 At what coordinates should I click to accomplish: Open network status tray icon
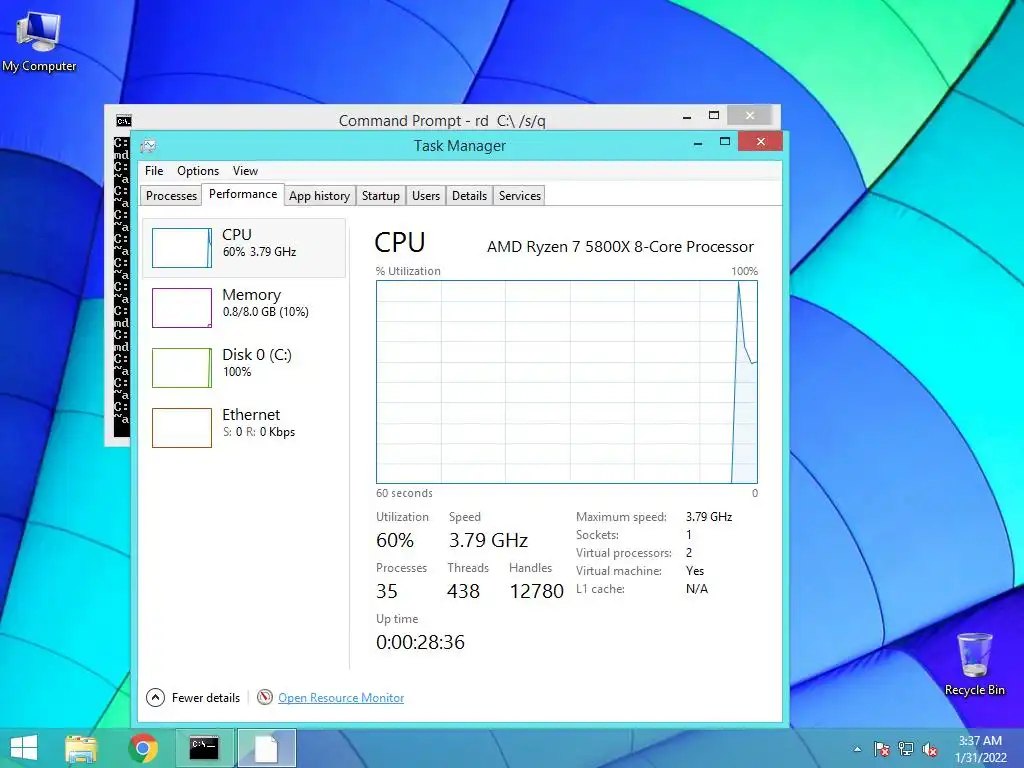906,749
